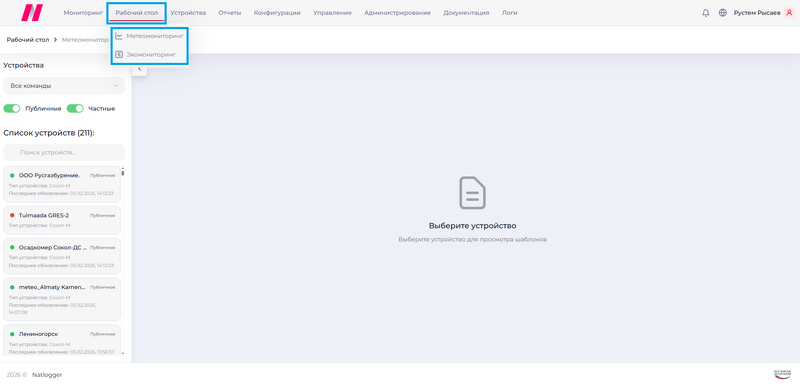Open the Документация menu
This screenshot has width=800, height=384.
pos(466,13)
